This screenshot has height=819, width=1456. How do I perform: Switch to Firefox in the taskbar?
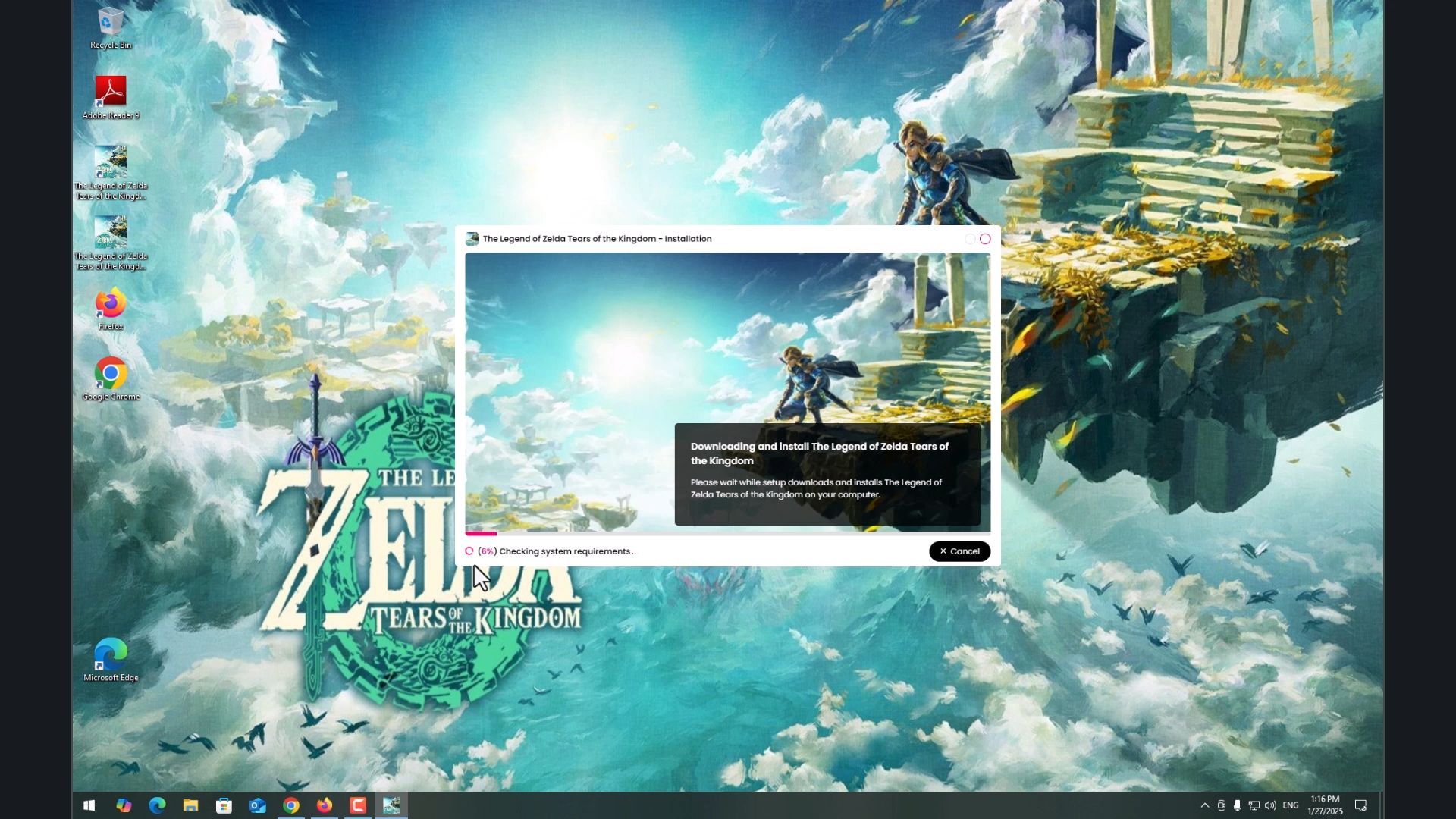(325, 805)
